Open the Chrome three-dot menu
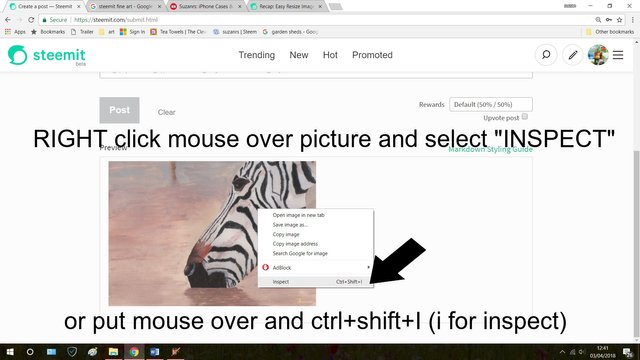The width and height of the screenshot is (640, 360). click(633, 20)
